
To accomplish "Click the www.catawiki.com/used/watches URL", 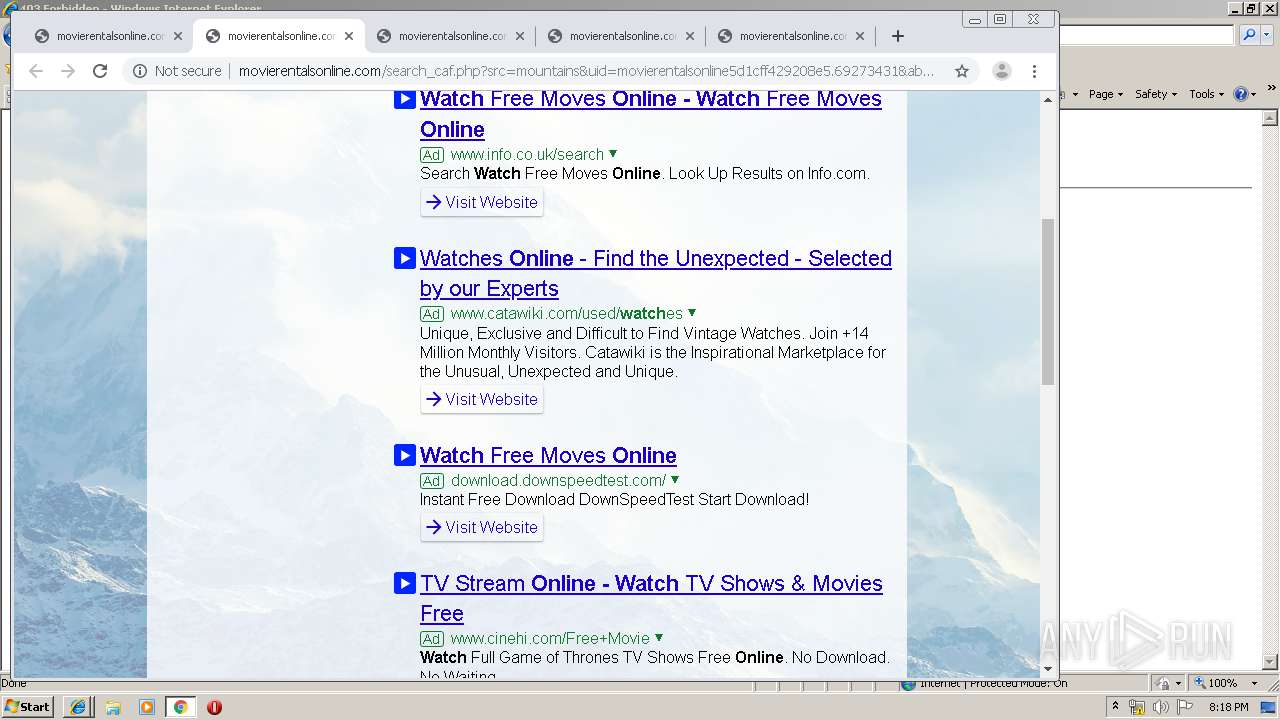I will pos(566,313).
